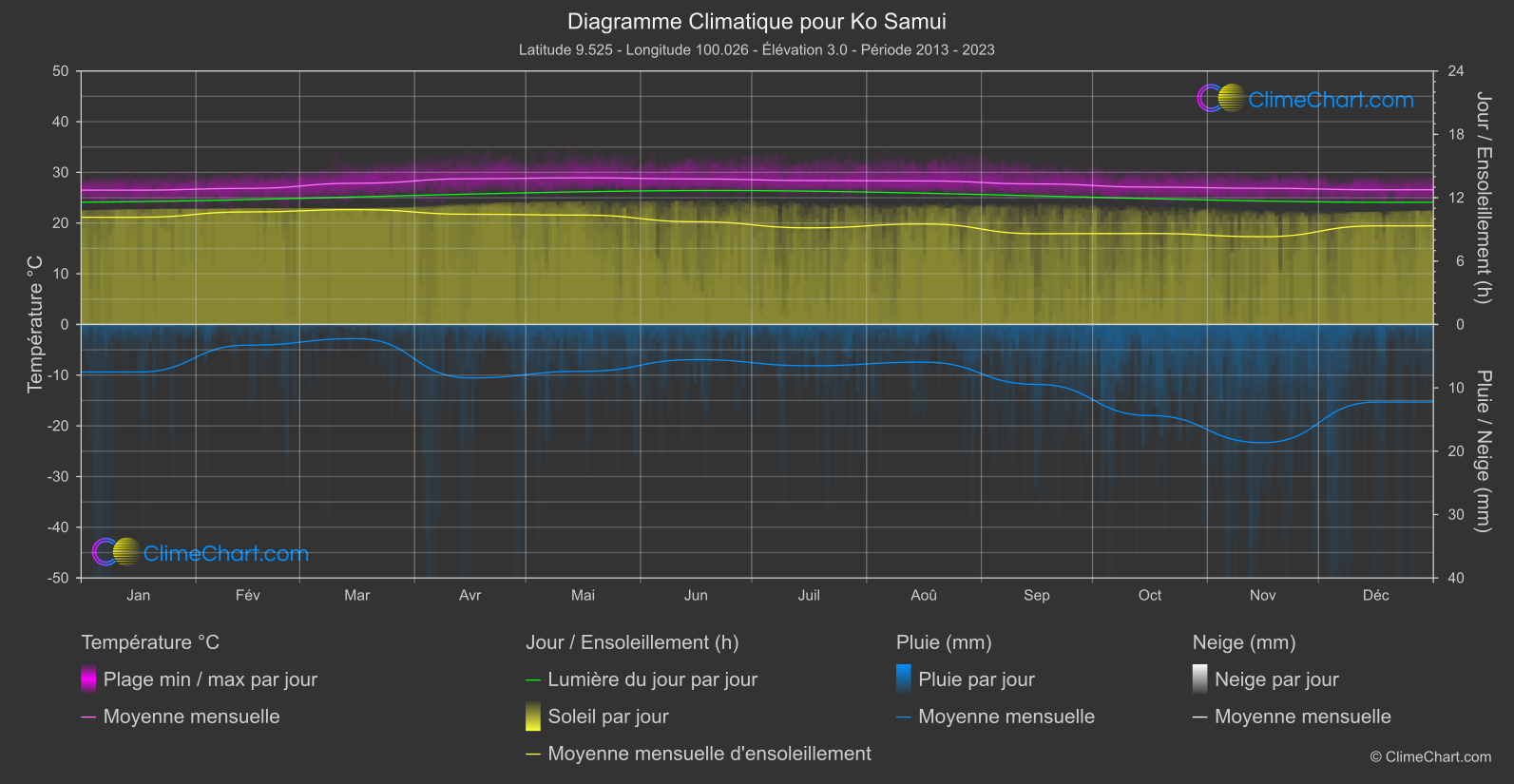Open the ClimeChart.com link bottom left
Screen dimensions: 1514x784
point(226,553)
